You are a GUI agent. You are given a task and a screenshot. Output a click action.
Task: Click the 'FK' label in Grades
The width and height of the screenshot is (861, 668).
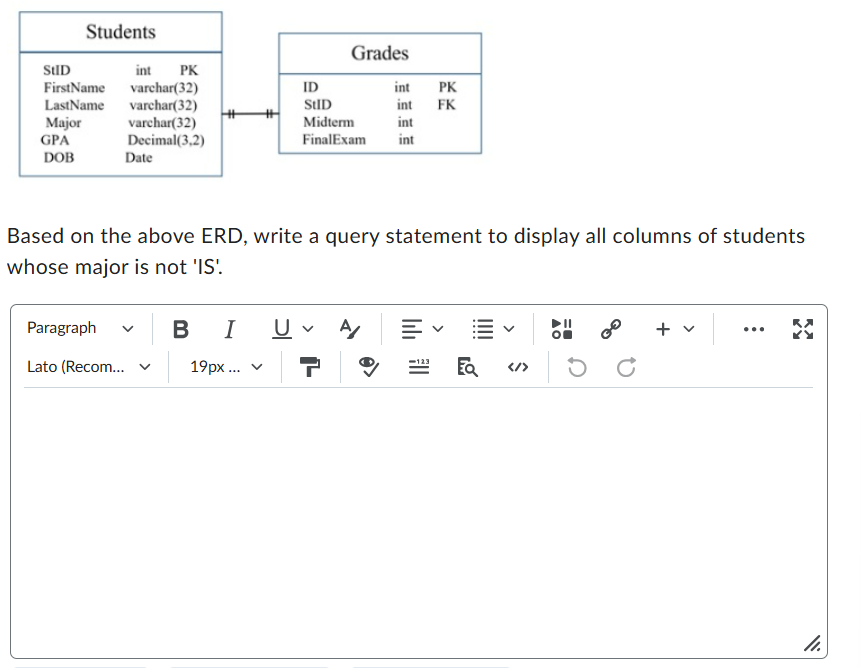446,104
